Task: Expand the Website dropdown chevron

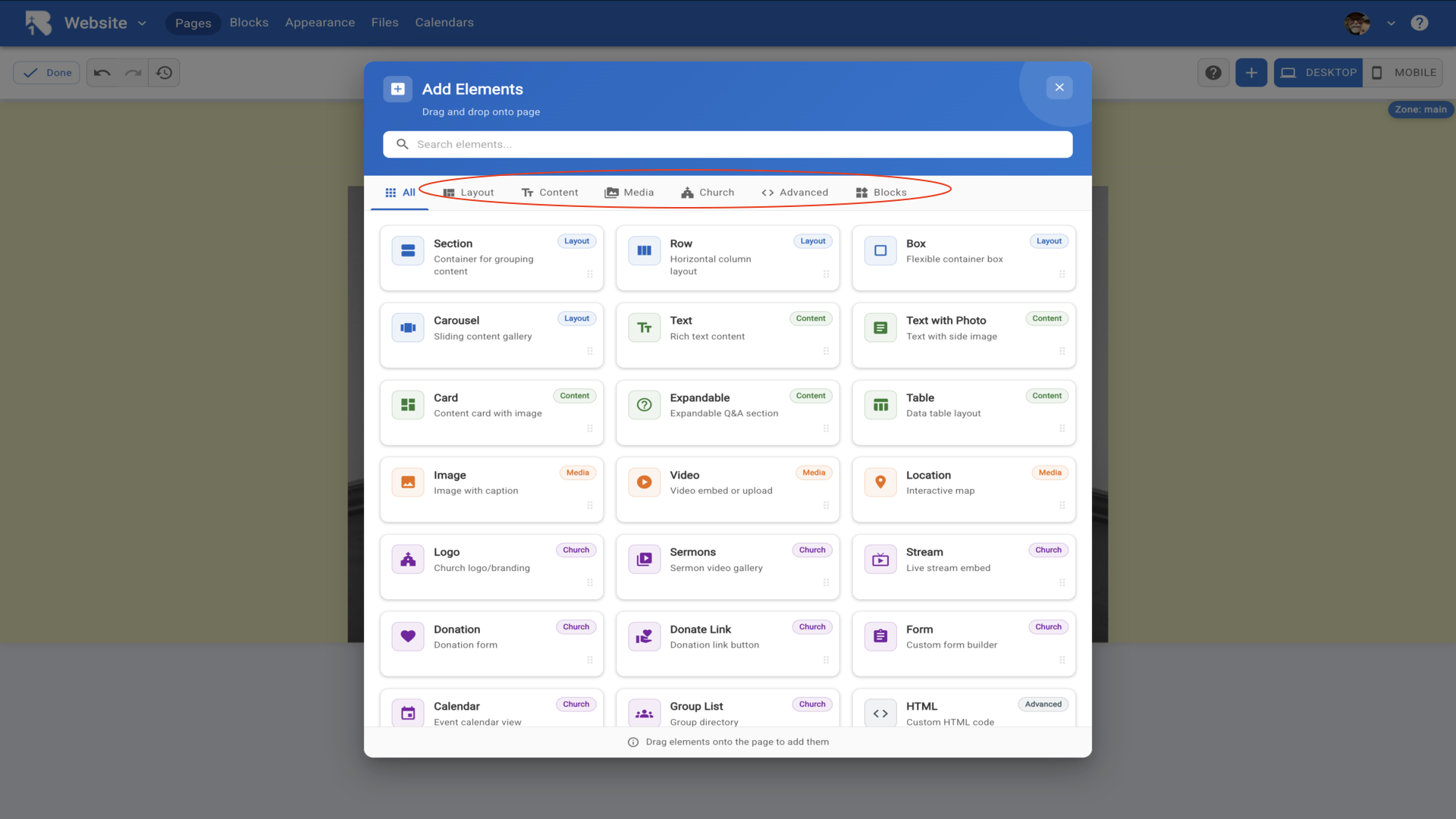Action: coord(142,24)
